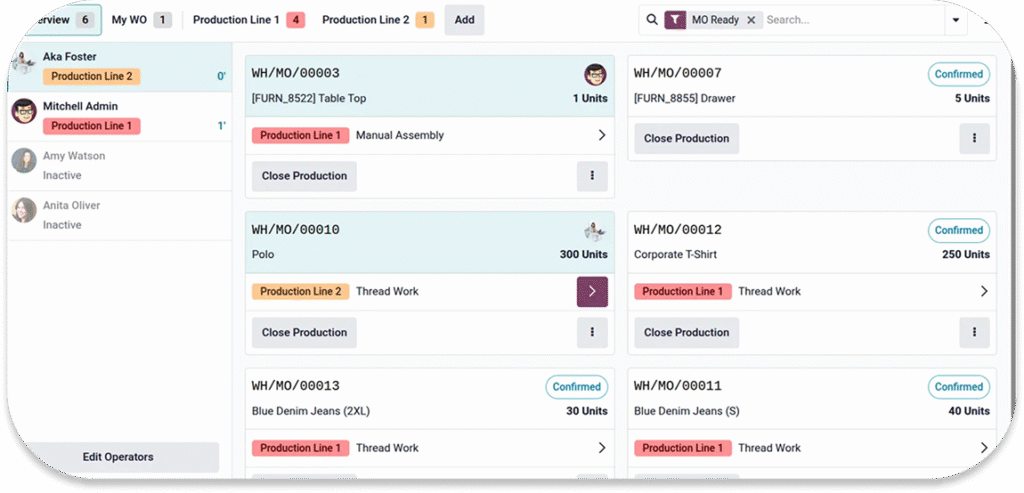Screen dimensions: 1024x493
Task: Open kebab menu for Corporate T-Shirt order
Action: pos(974,332)
